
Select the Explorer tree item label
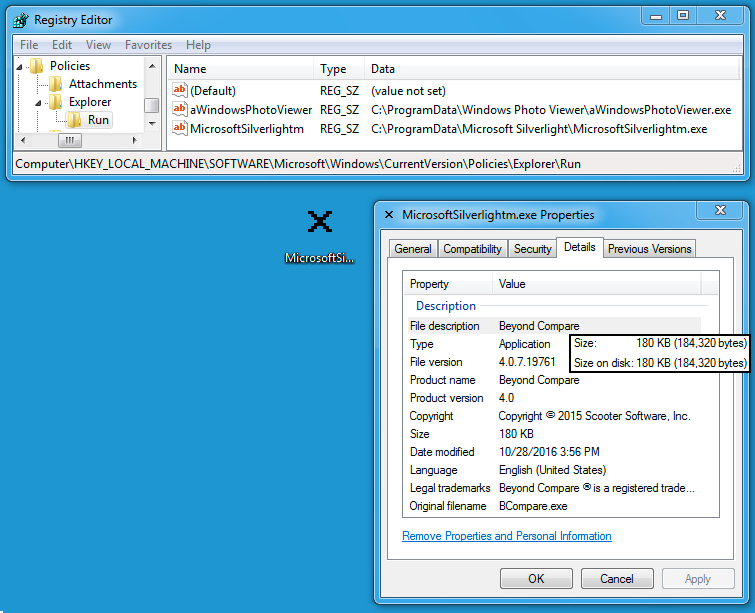click(90, 102)
